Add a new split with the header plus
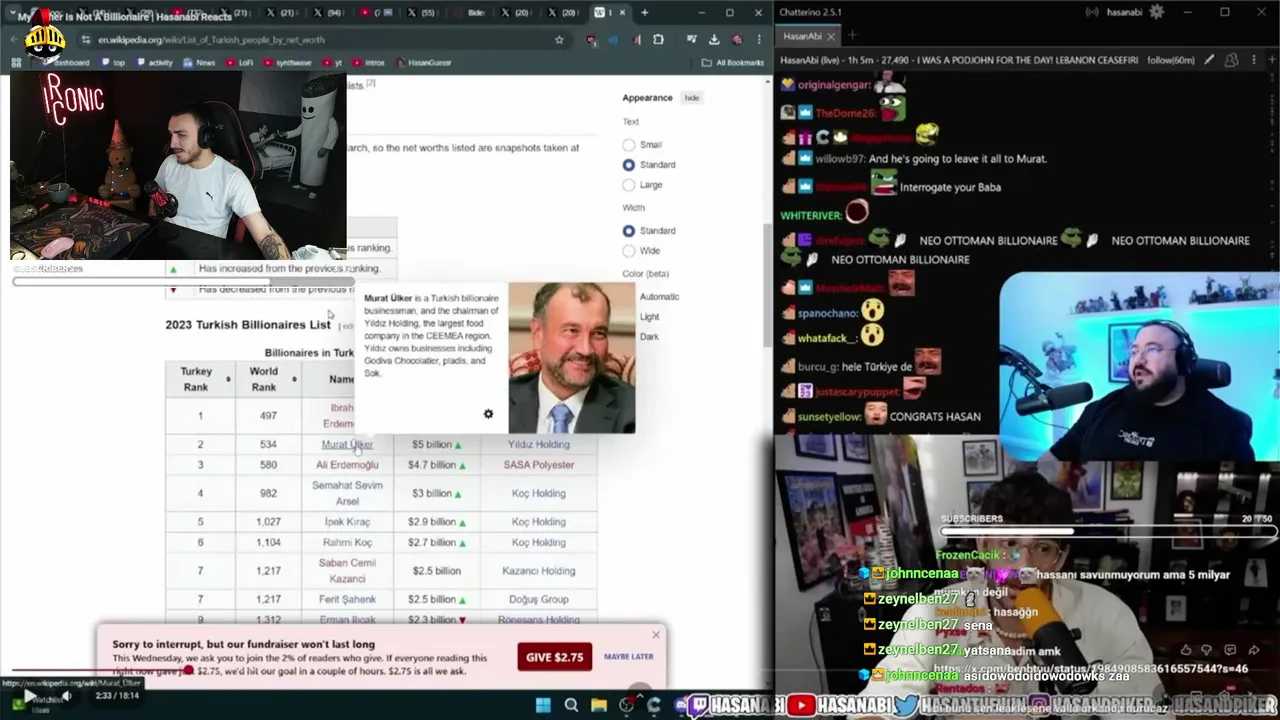This screenshot has width=1280, height=720. tap(1270, 60)
